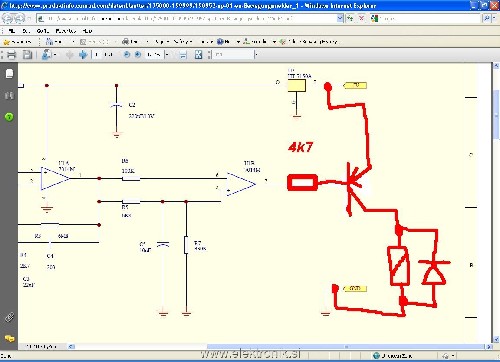Enable the scrolling fit-width view icon
The image size is (500, 362).
click(x=183, y=55)
